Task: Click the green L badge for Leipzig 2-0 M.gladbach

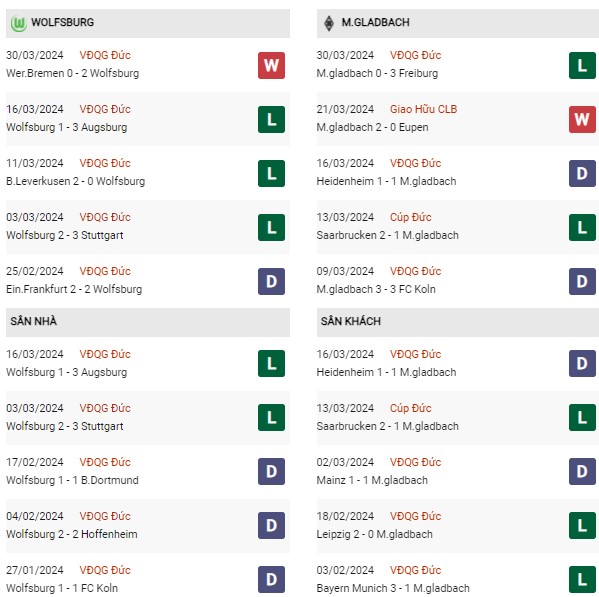Action: tap(582, 526)
